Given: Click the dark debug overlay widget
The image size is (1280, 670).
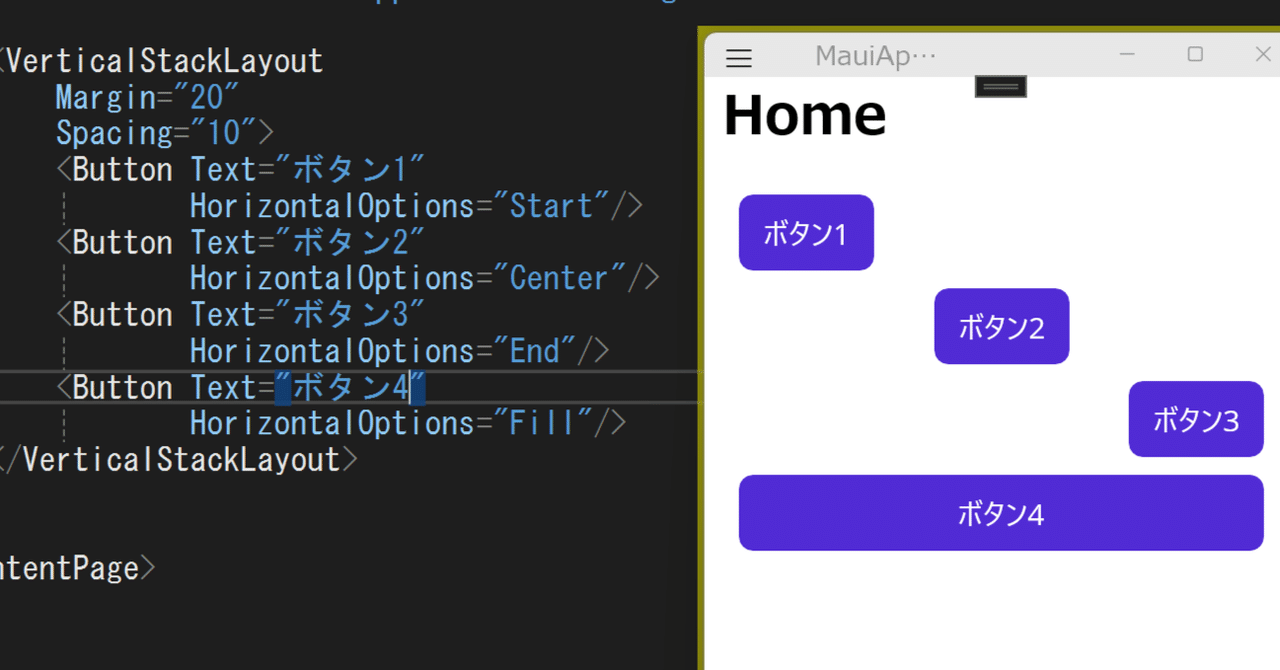Looking at the screenshot, I should tap(1000, 86).
